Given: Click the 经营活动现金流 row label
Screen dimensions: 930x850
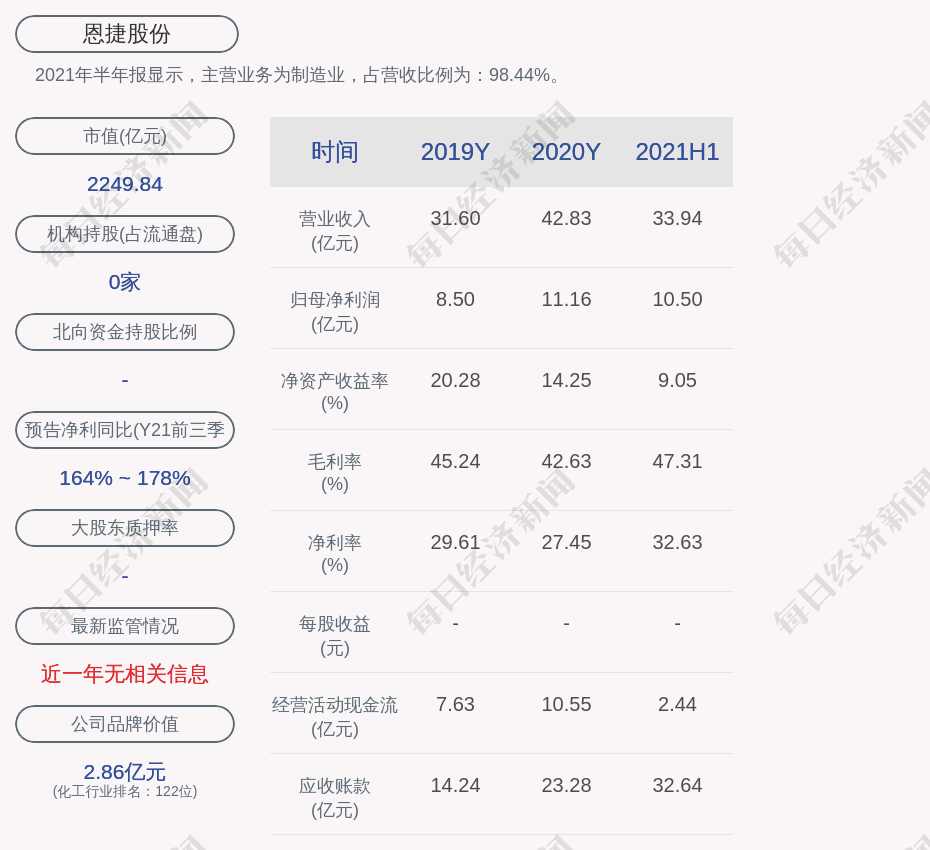Looking at the screenshot, I should coord(335,717).
